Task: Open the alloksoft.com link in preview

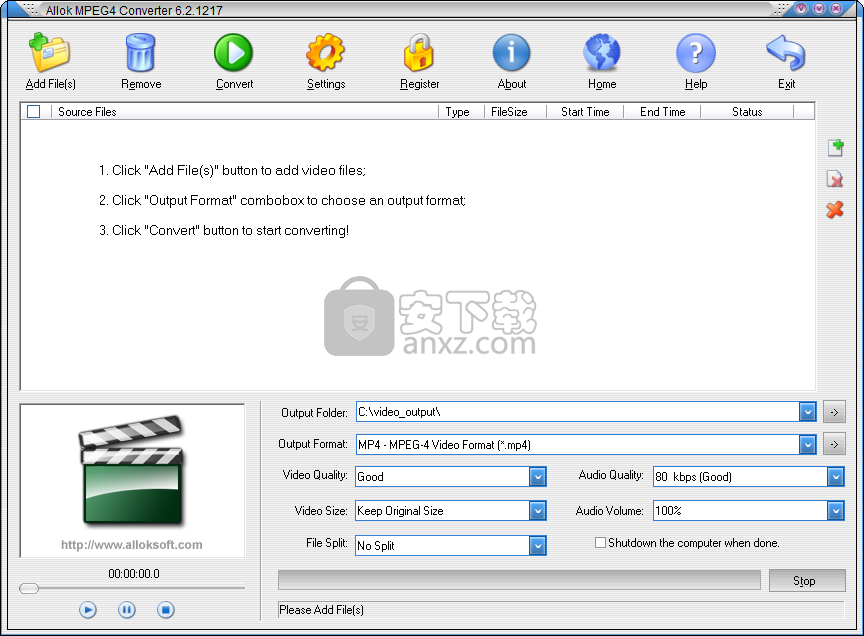Action: click(132, 545)
